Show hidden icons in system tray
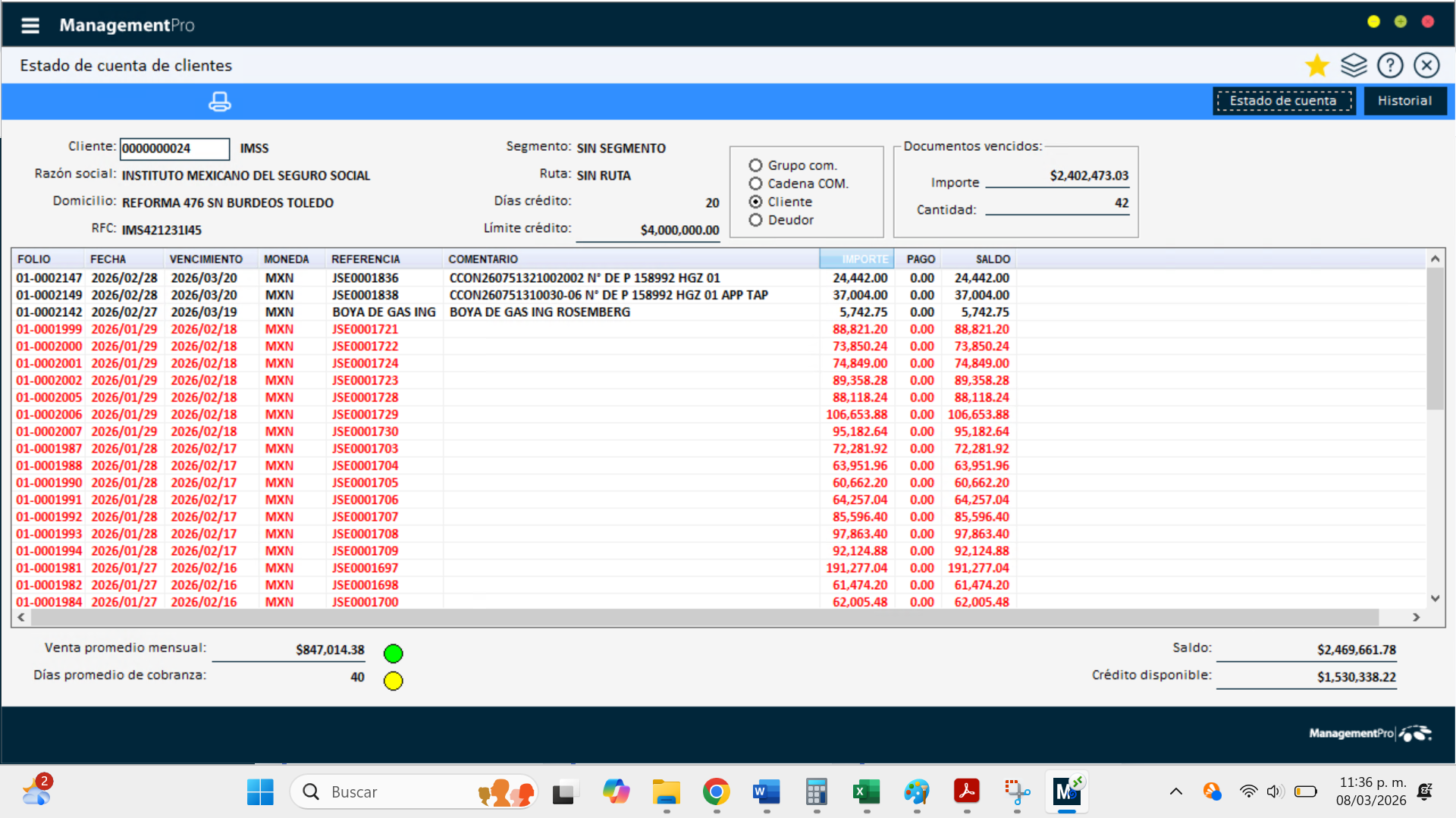Screen dimensions: 1456x818 point(1175,792)
